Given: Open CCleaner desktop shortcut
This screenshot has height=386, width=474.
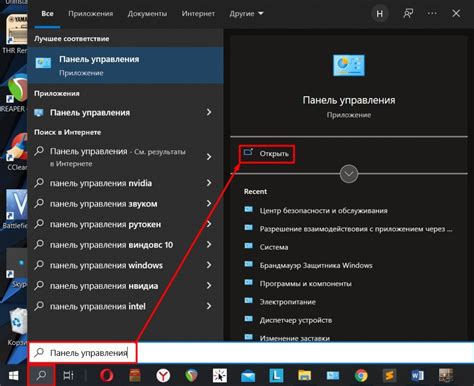Looking at the screenshot, I should (x=15, y=151).
